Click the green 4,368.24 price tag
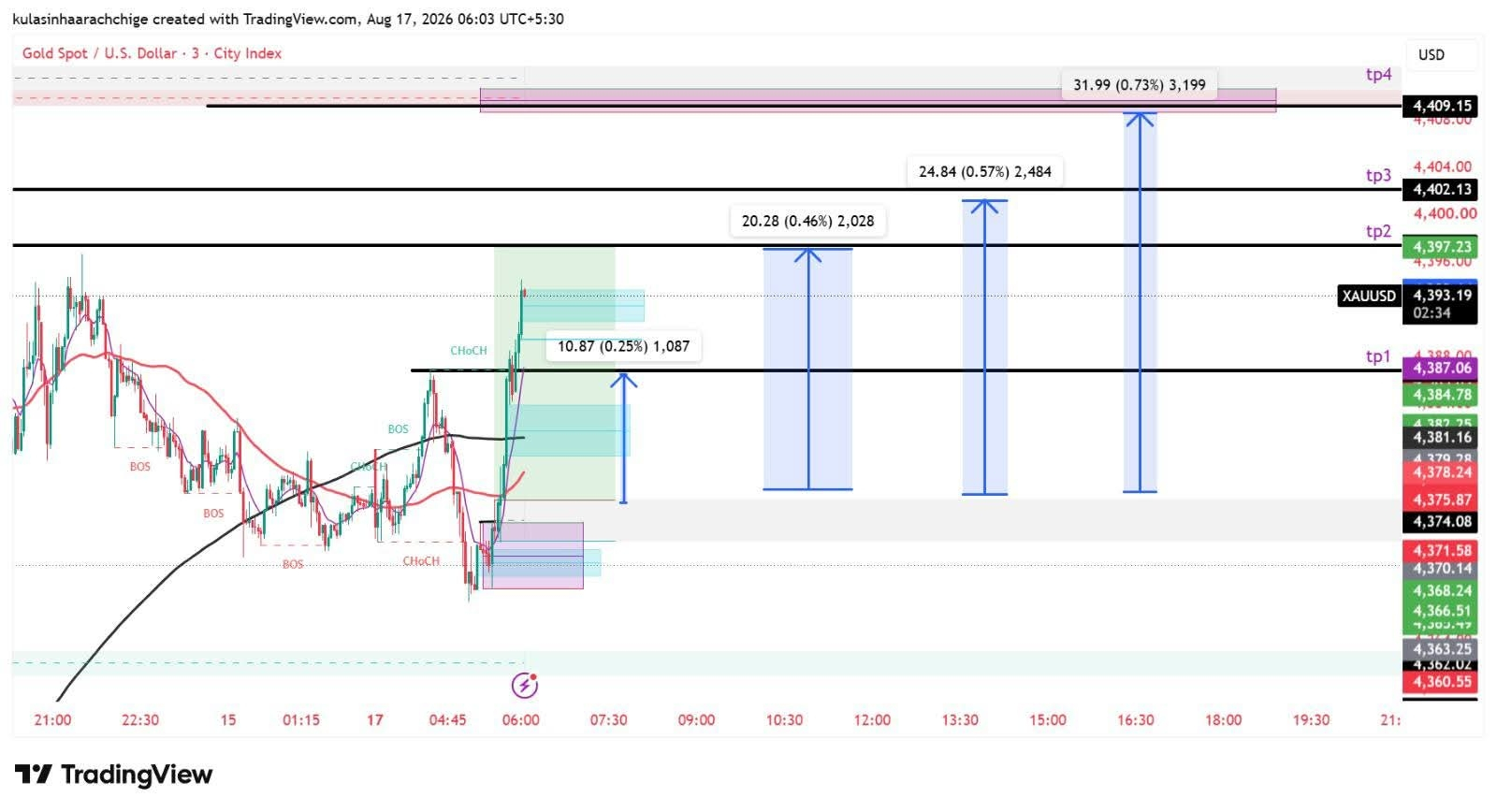The image size is (1497, 812). tap(1441, 590)
